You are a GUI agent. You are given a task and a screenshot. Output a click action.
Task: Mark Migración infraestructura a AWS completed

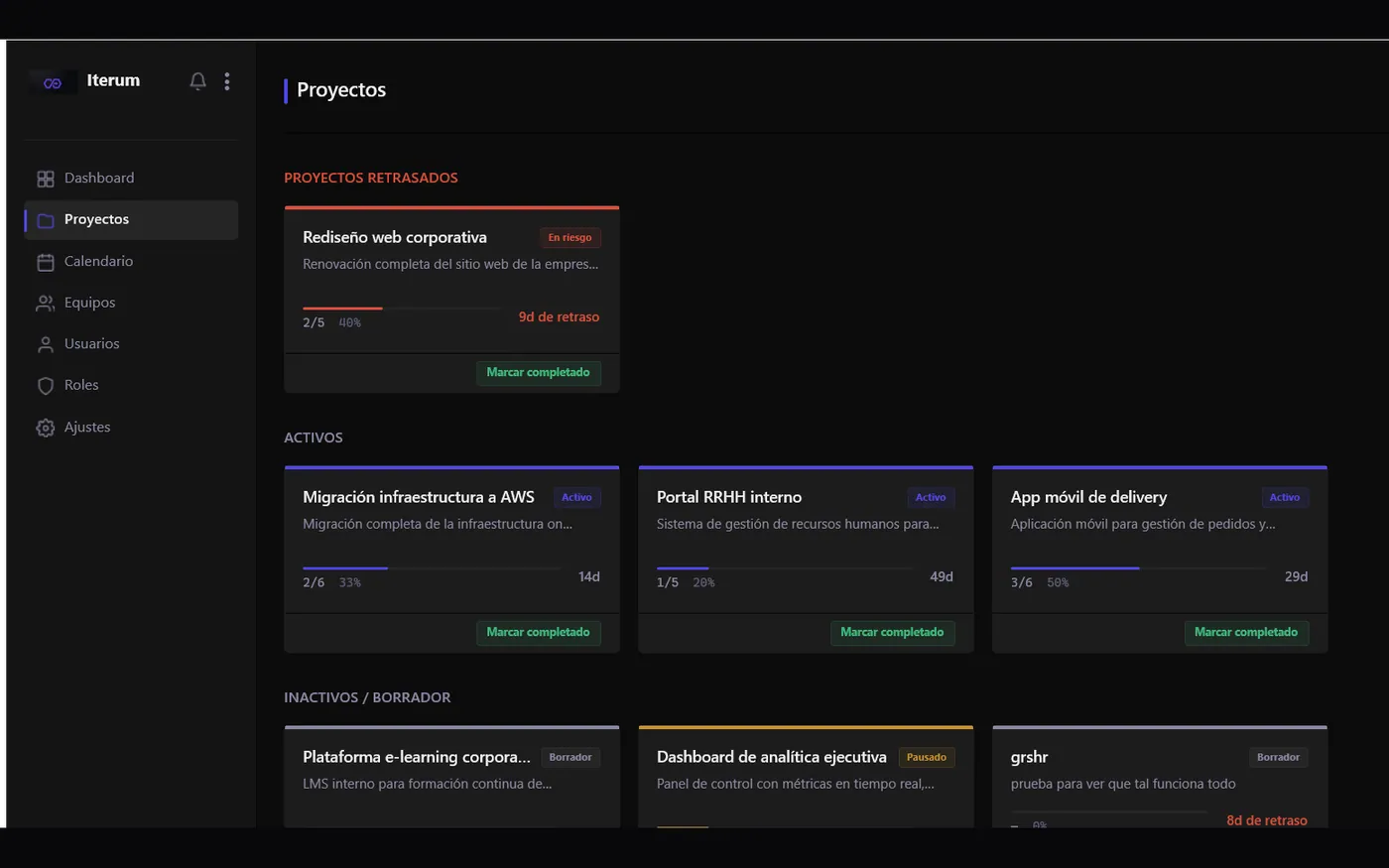point(539,633)
